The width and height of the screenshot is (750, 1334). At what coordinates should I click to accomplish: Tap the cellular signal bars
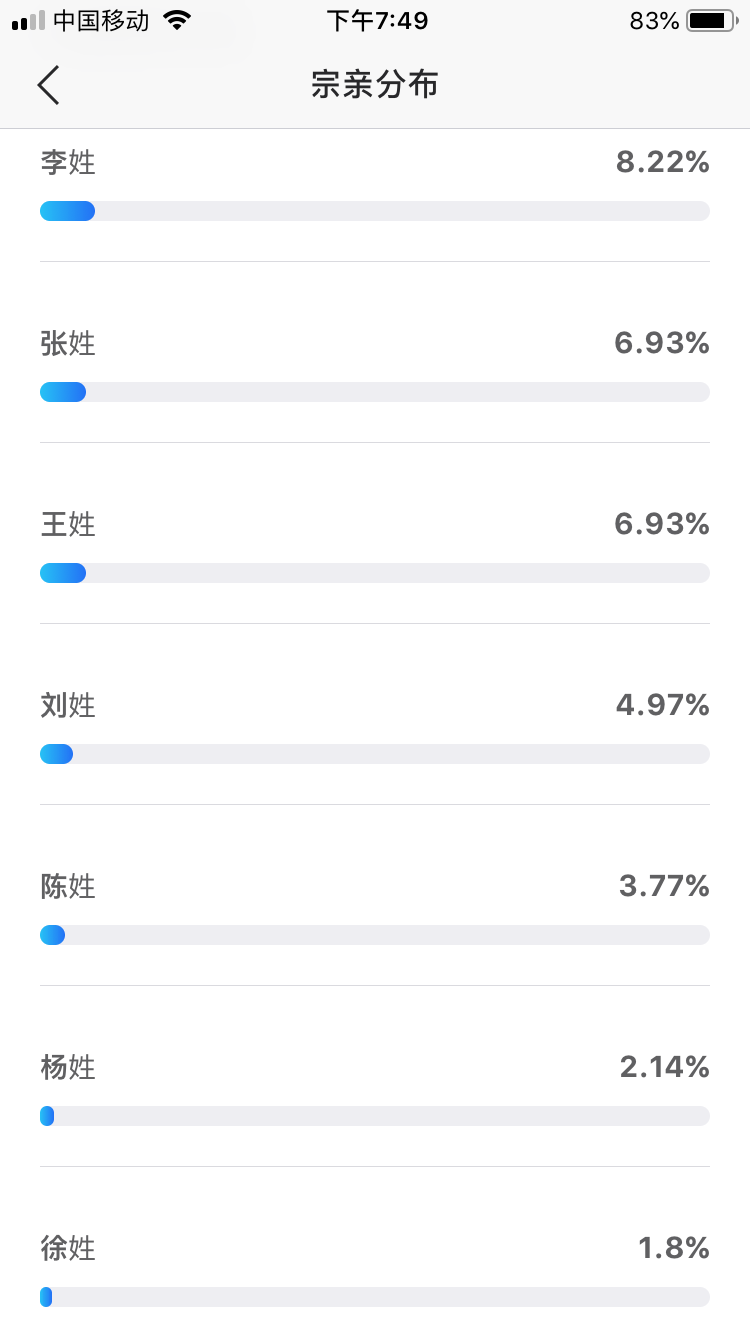point(28,21)
